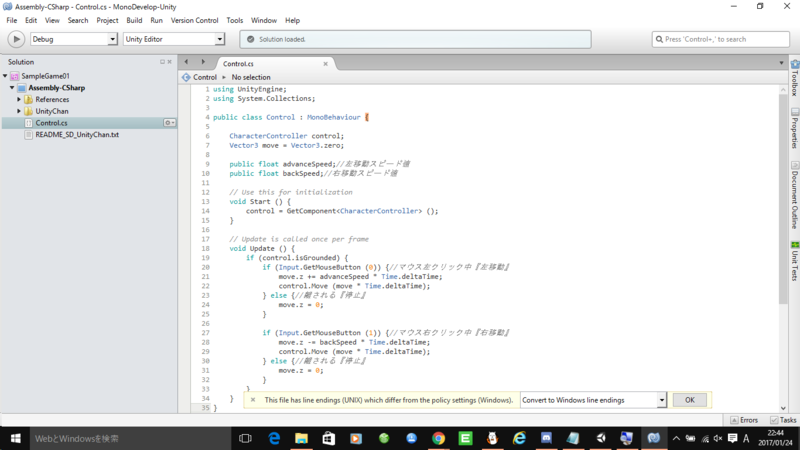Click the muted volume tray icon
Image resolution: width=800 pixels, height=450 pixels.
pos(718,438)
